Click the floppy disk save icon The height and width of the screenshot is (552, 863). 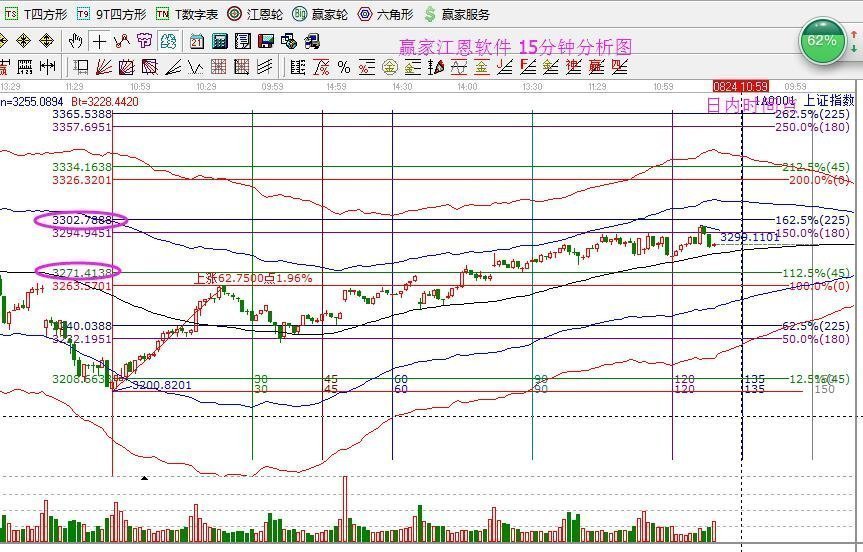(x=266, y=41)
